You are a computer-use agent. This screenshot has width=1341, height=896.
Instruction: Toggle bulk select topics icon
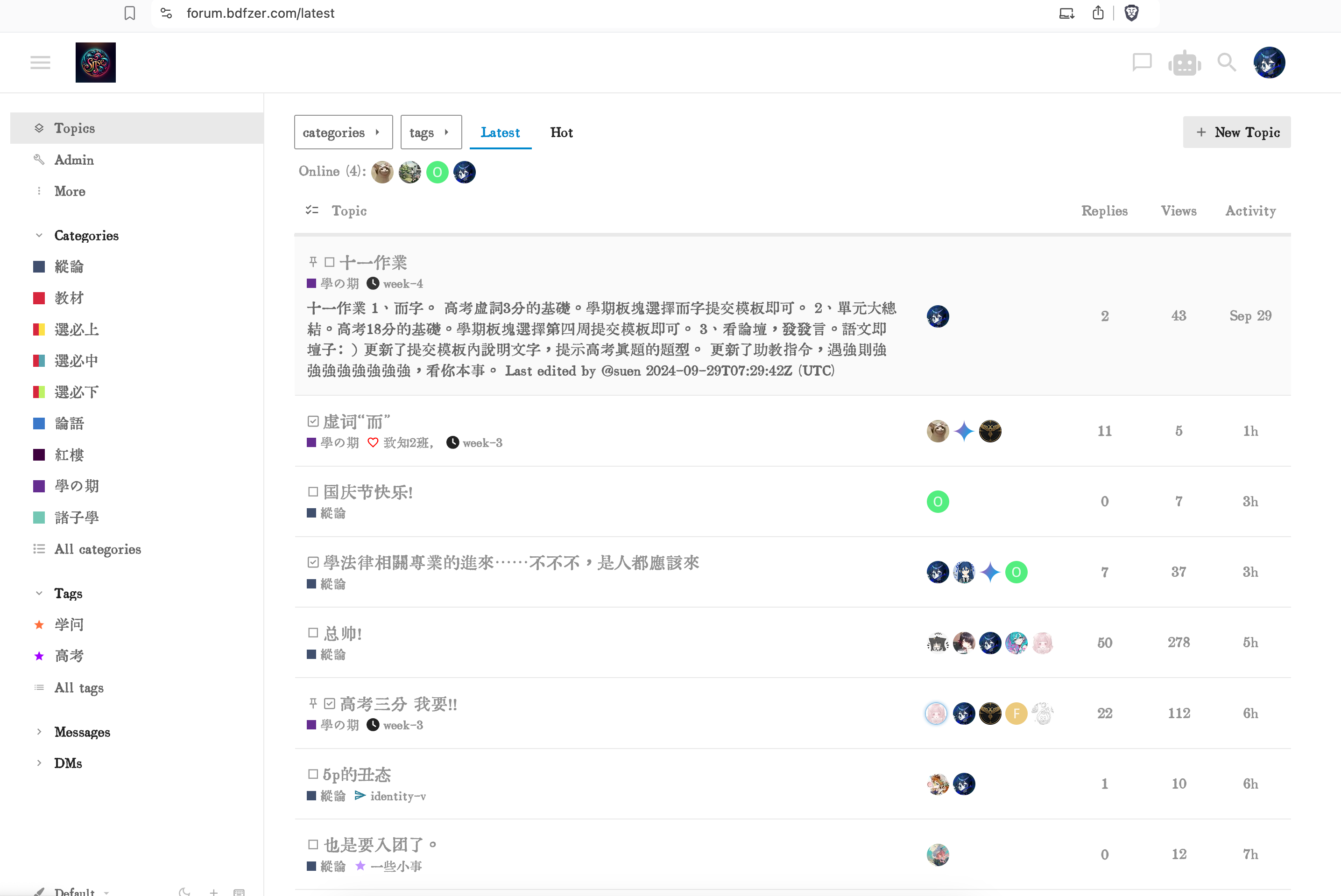311,210
